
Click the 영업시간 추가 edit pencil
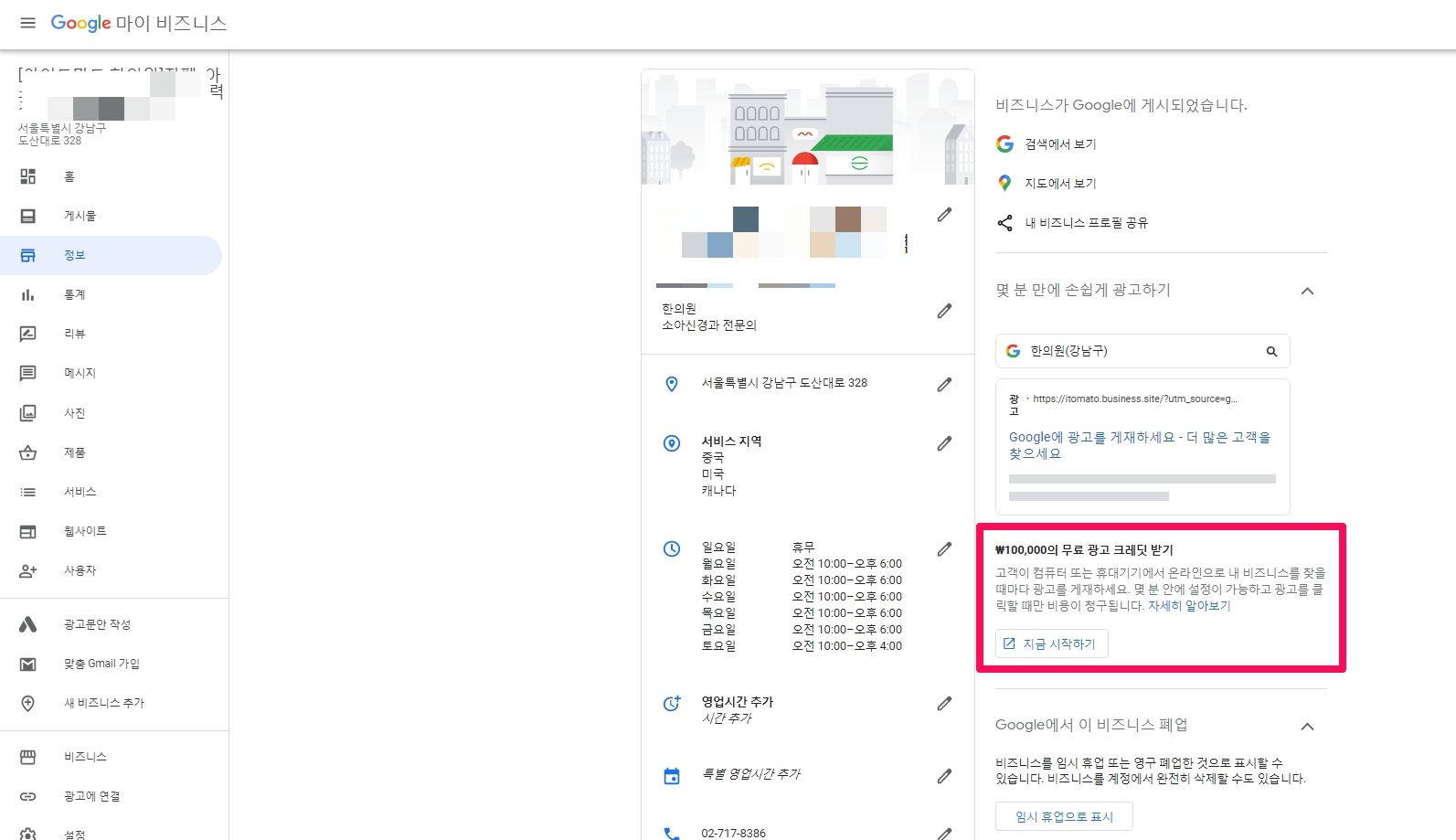tap(944, 704)
